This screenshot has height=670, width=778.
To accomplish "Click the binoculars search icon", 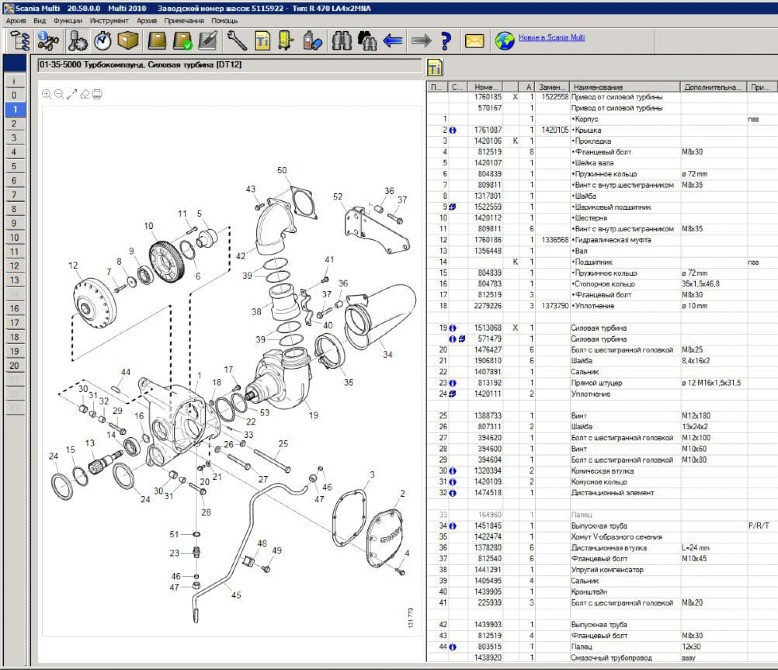I will pyautogui.click(x=339, y=41).
